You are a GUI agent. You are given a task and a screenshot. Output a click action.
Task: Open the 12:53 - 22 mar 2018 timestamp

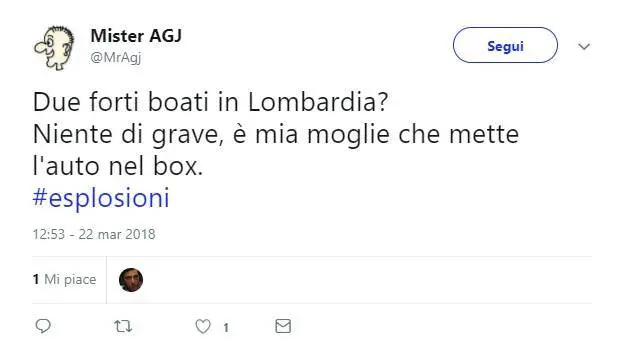(x=94, y=234)
